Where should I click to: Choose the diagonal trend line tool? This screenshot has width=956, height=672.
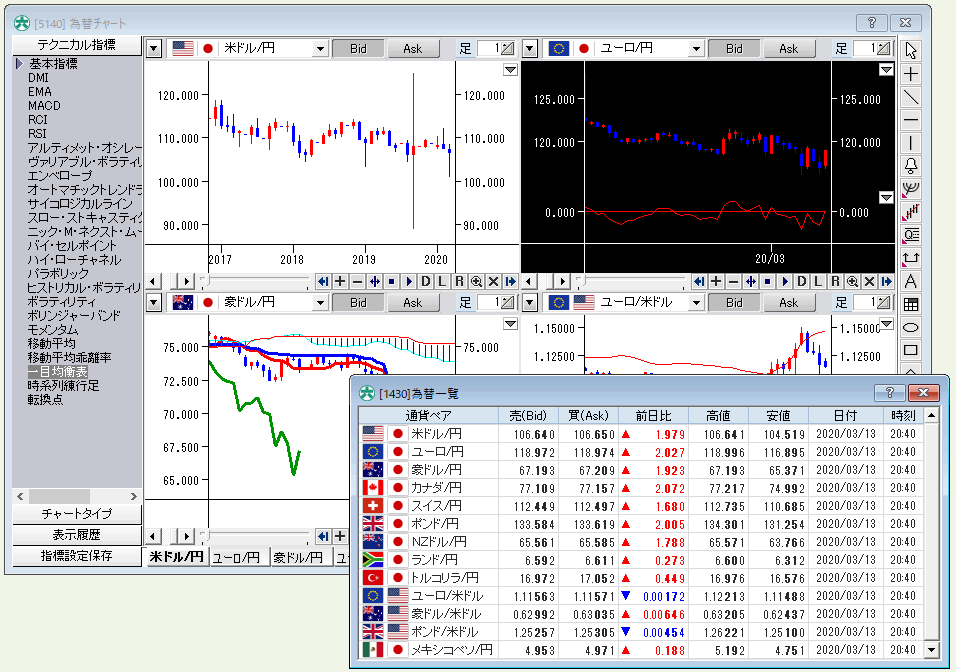[911, 98]
